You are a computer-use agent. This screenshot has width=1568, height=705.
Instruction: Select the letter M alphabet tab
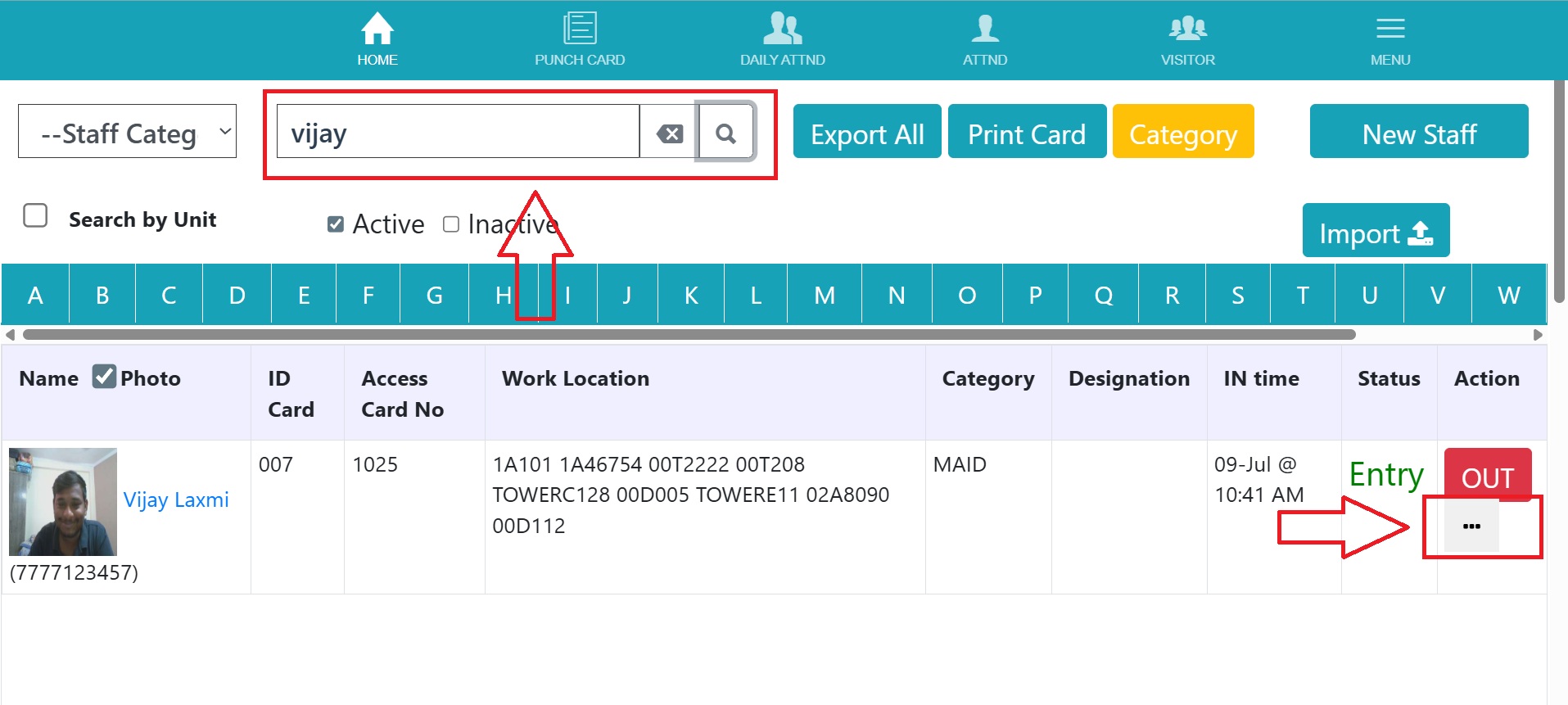tap(824, 295)
